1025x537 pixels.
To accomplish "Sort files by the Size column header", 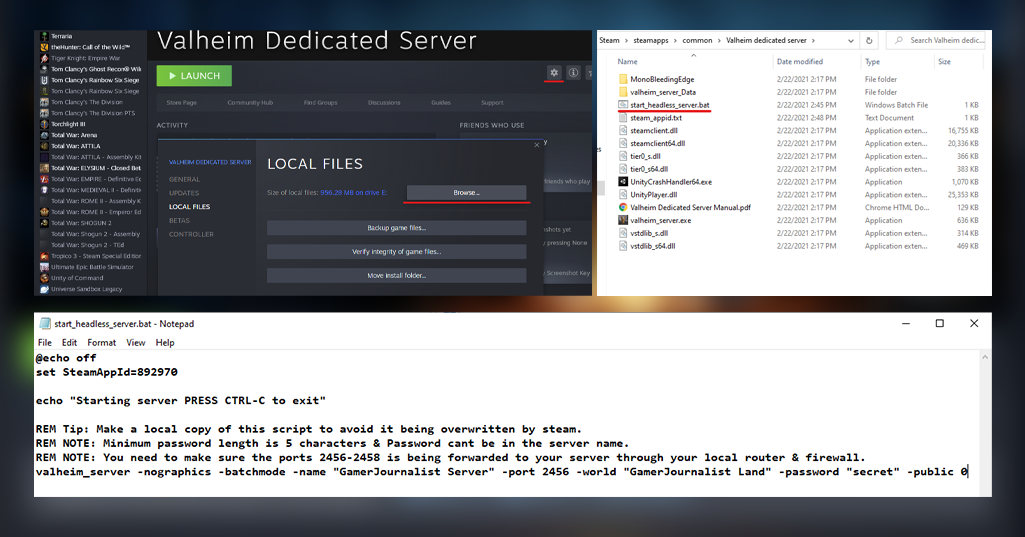I will [944, 61].
